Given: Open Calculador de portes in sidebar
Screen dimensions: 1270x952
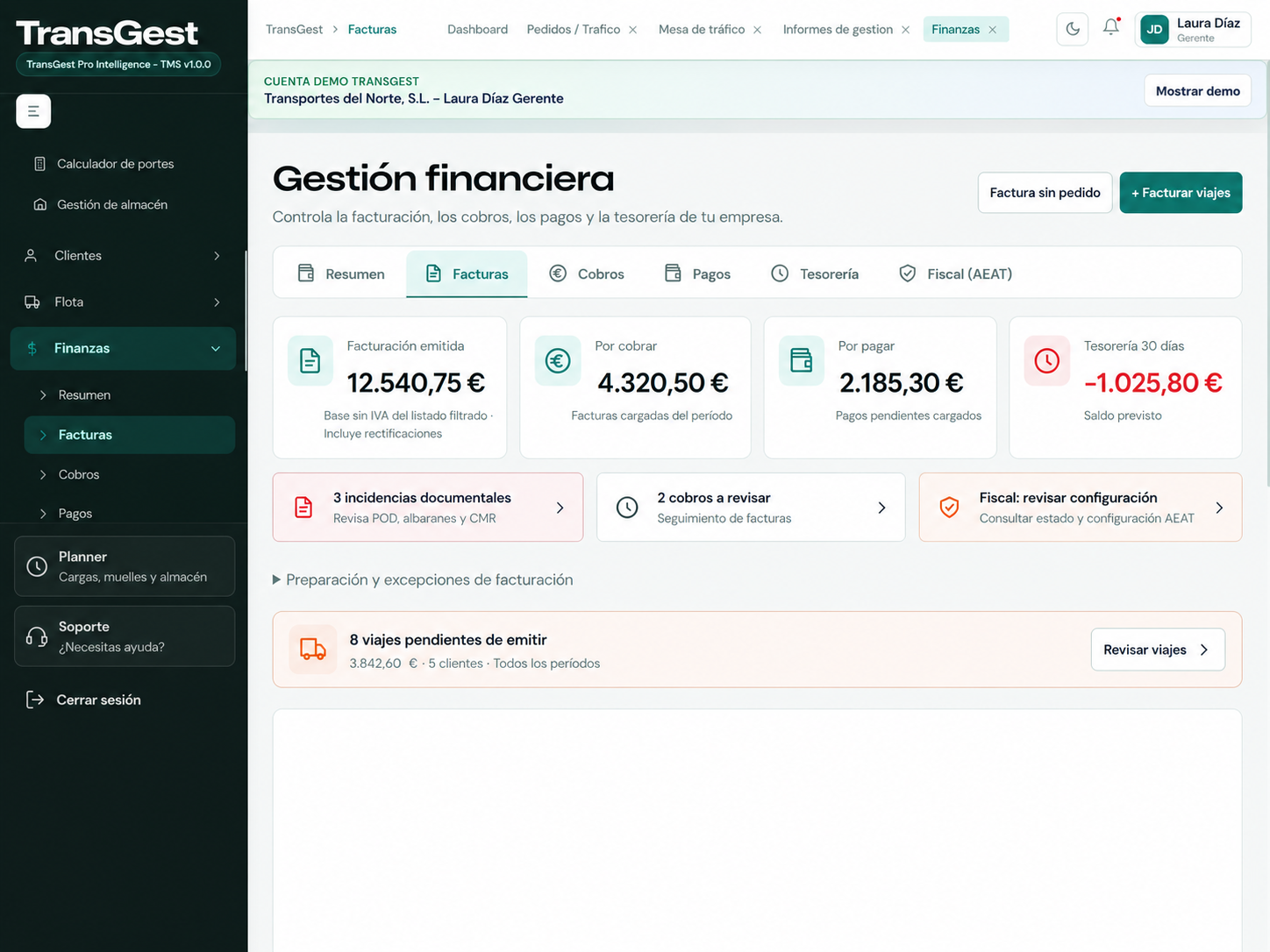Looking at the screenshot, I should pos(115,164).
